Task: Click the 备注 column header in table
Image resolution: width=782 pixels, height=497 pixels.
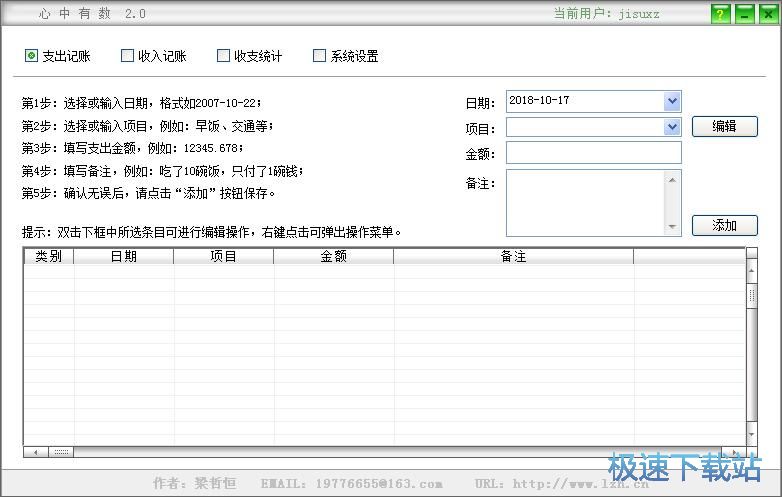Action: pyautogui.click(x=514, y=256)
